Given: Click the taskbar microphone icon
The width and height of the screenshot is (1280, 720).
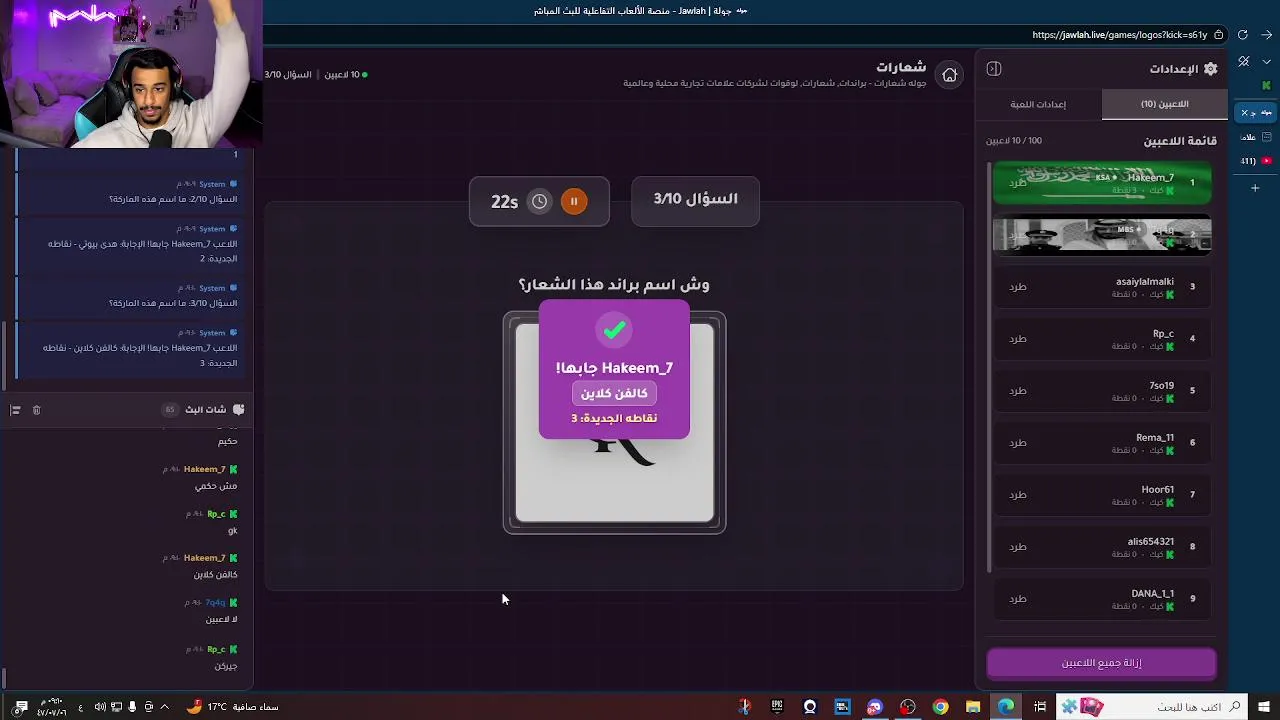Looking at the screenshot, I should pyautogui.click(x=132, y=707).
